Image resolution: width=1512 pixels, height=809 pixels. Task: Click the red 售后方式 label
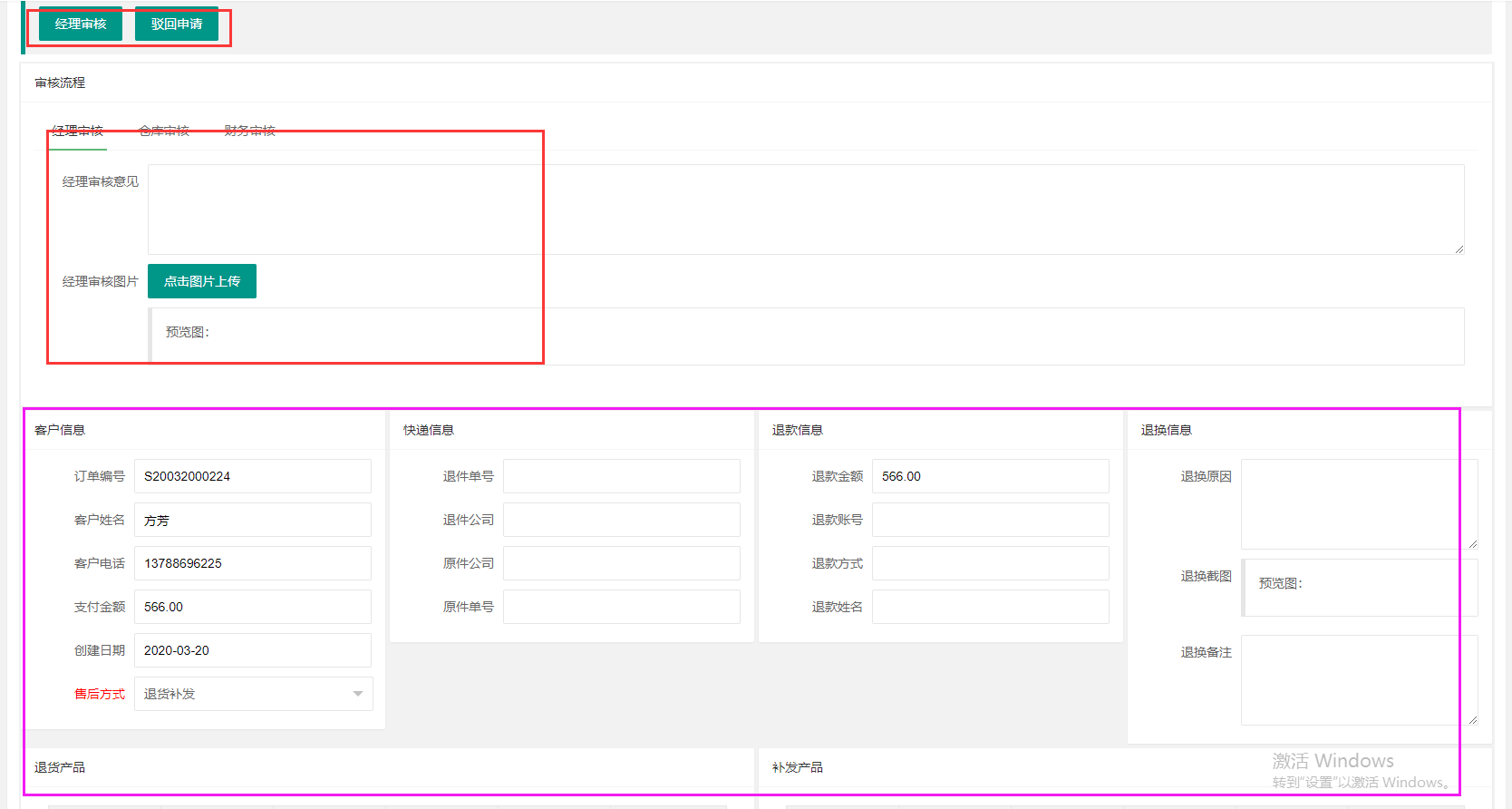tap(100, 694)
